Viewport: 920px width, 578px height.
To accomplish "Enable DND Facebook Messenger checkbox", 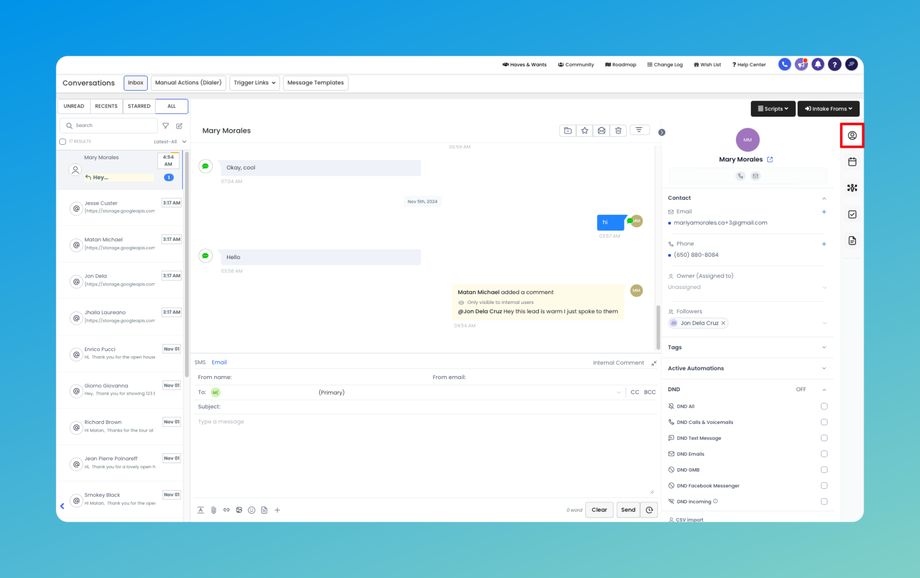I will point(824,485).
